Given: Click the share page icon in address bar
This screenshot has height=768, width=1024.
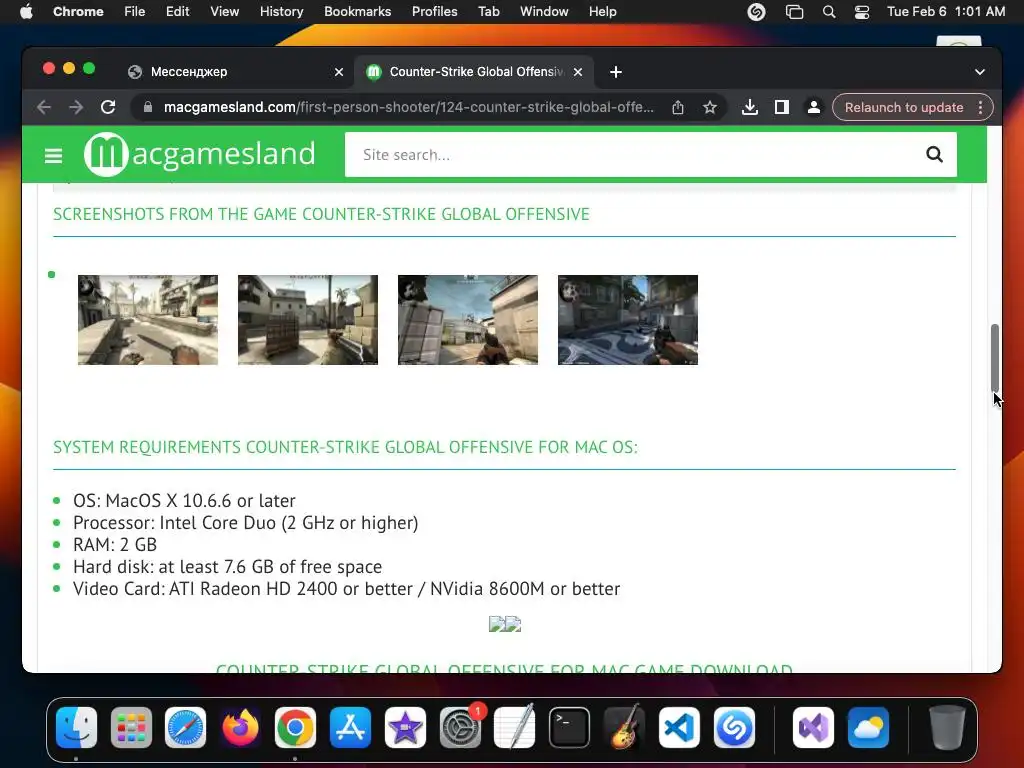Looking at the screenshot, I should coord(678,107).
